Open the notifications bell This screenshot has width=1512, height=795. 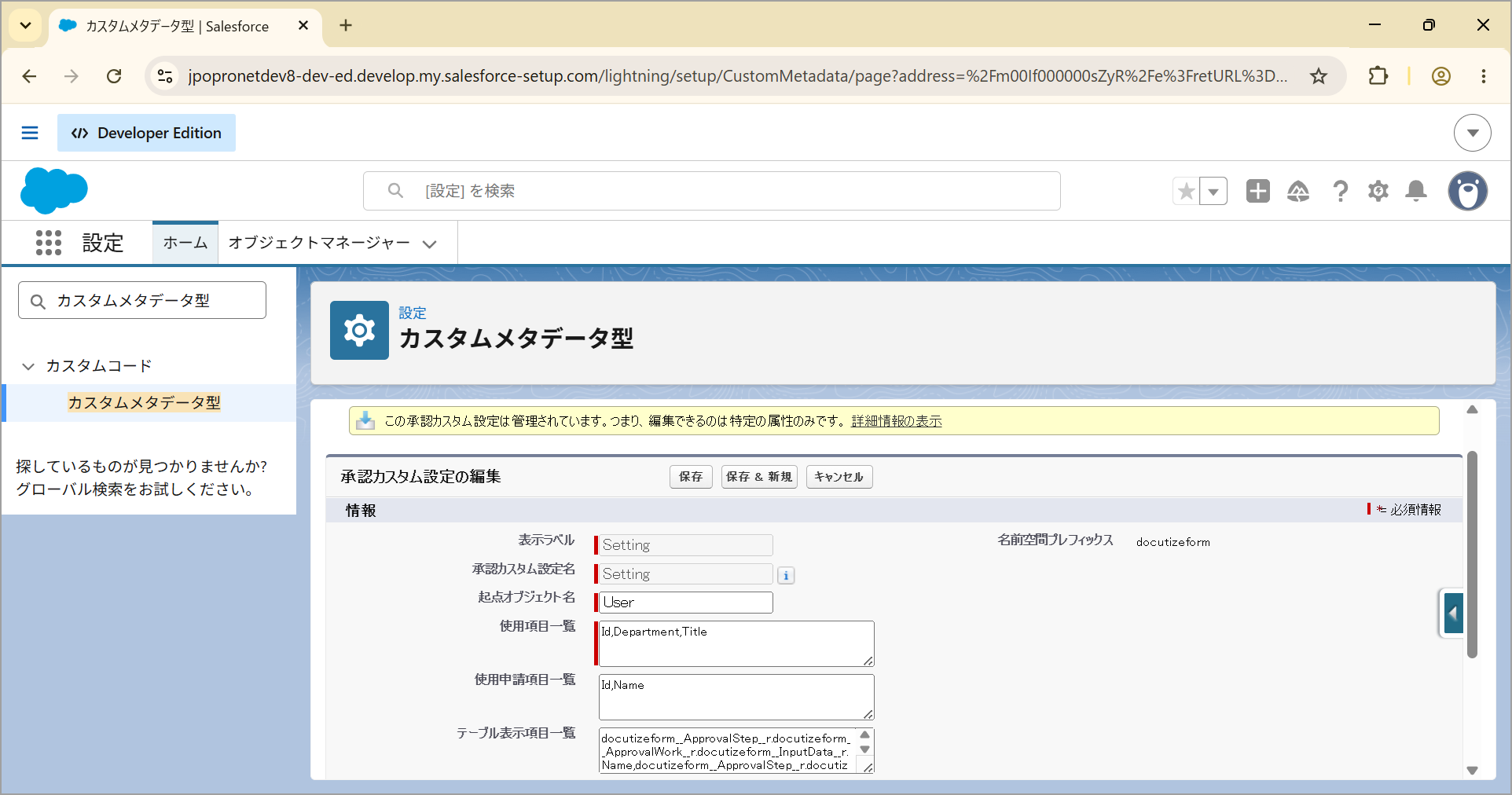coord(1416,191)
